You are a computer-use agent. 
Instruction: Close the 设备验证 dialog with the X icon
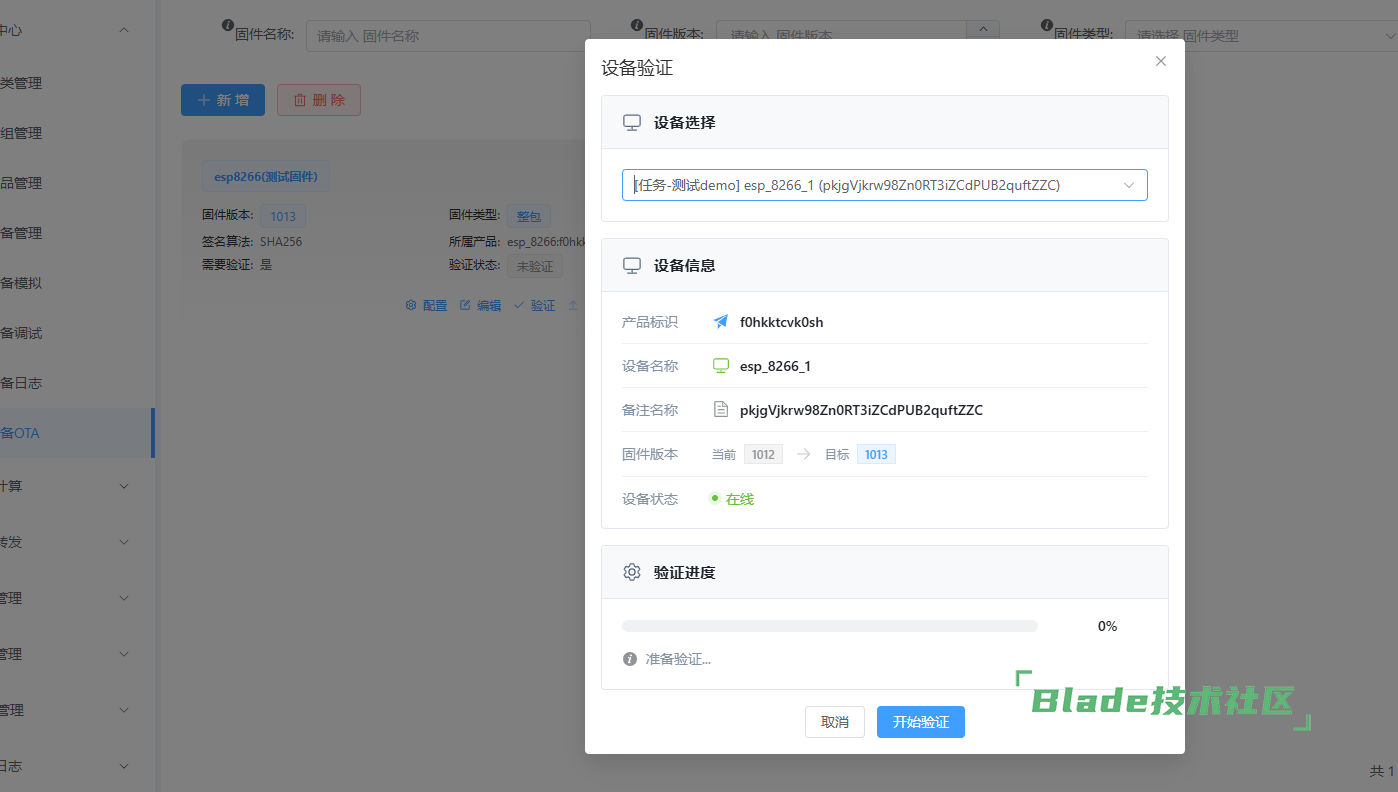point(1160,61)
